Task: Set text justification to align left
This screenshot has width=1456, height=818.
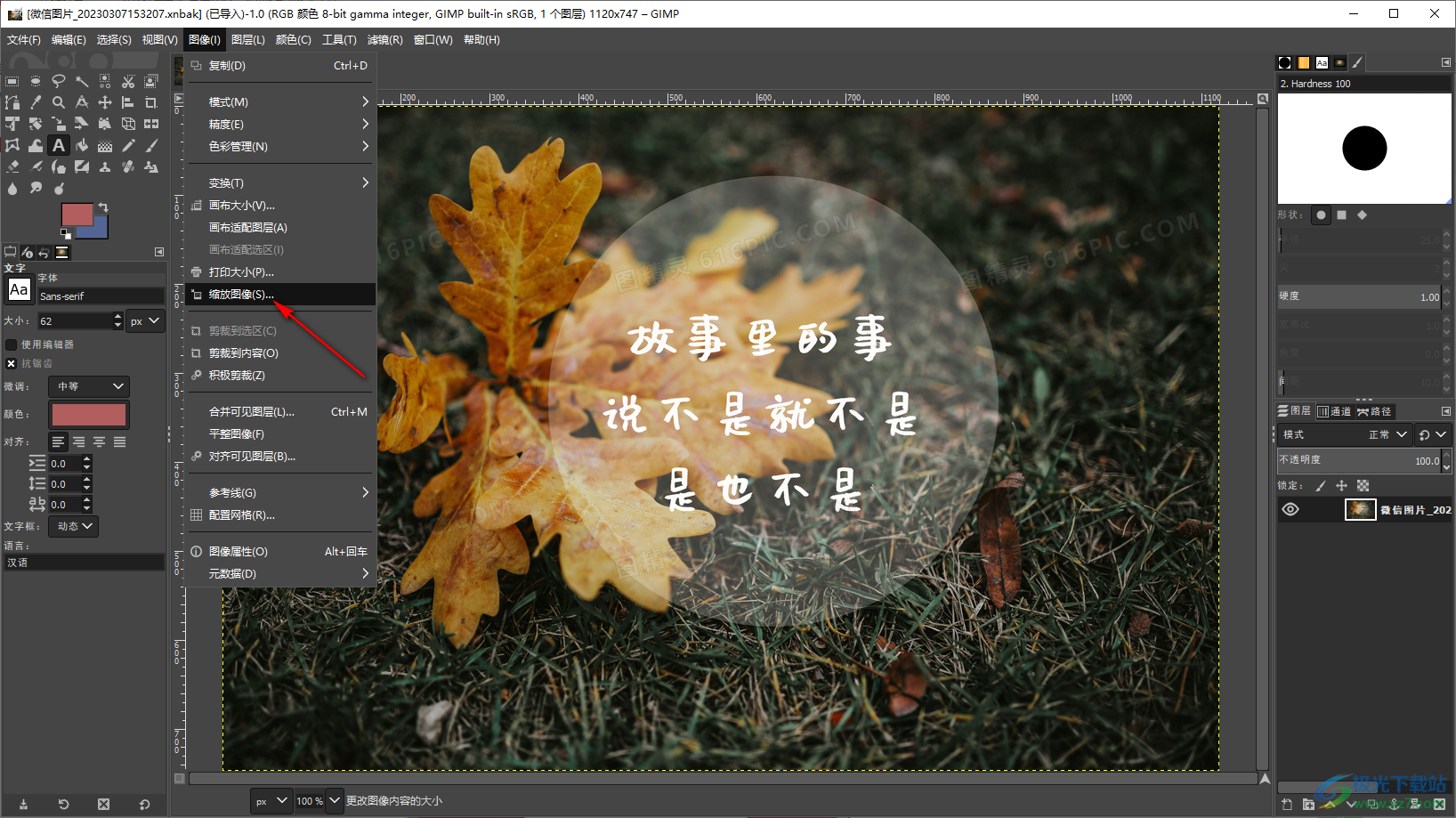Action: click(x=58, y=442)
